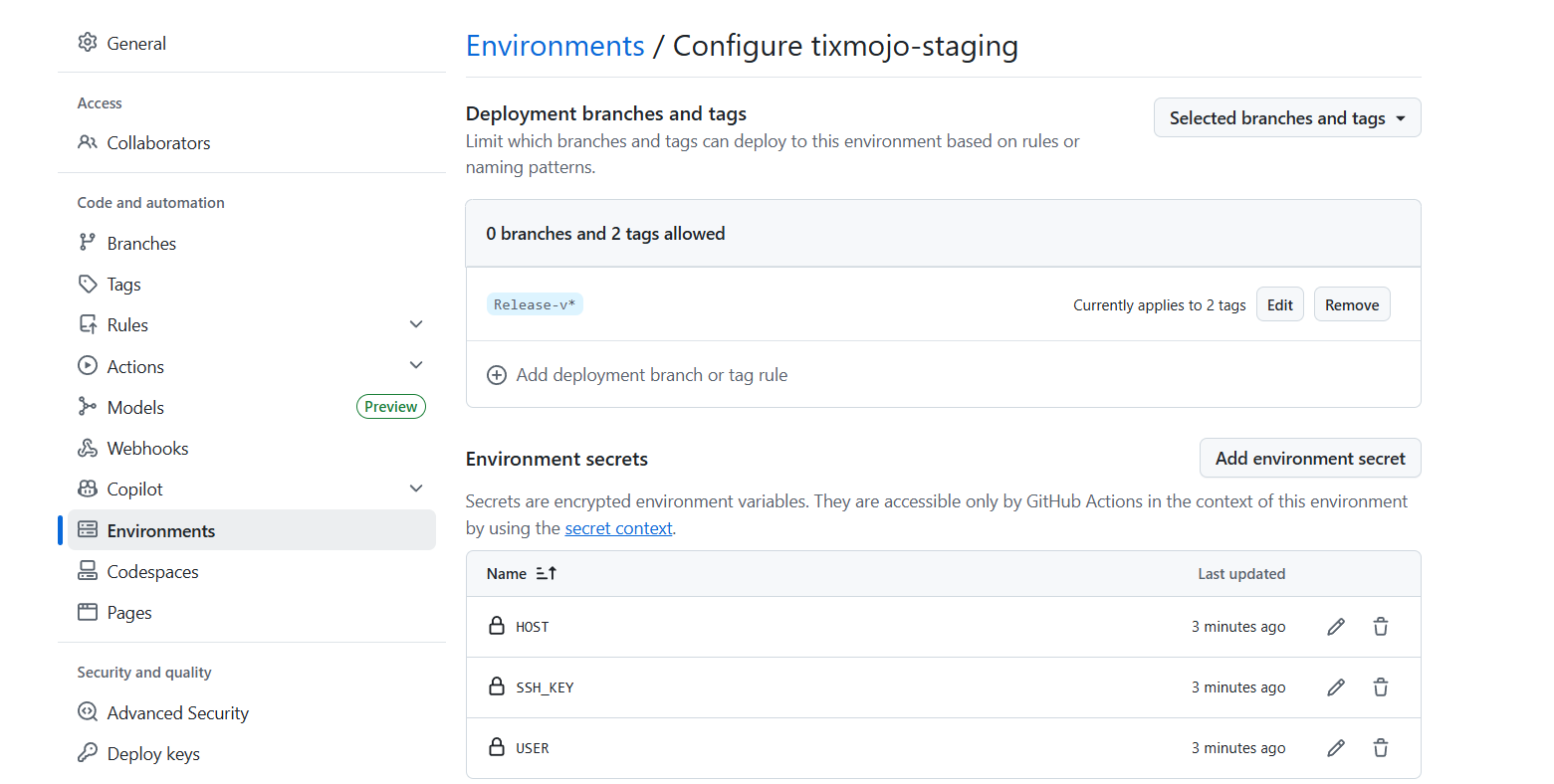Click the Codespaces icon
This screenshot has width=1554, height=784.
pos(88,571)
